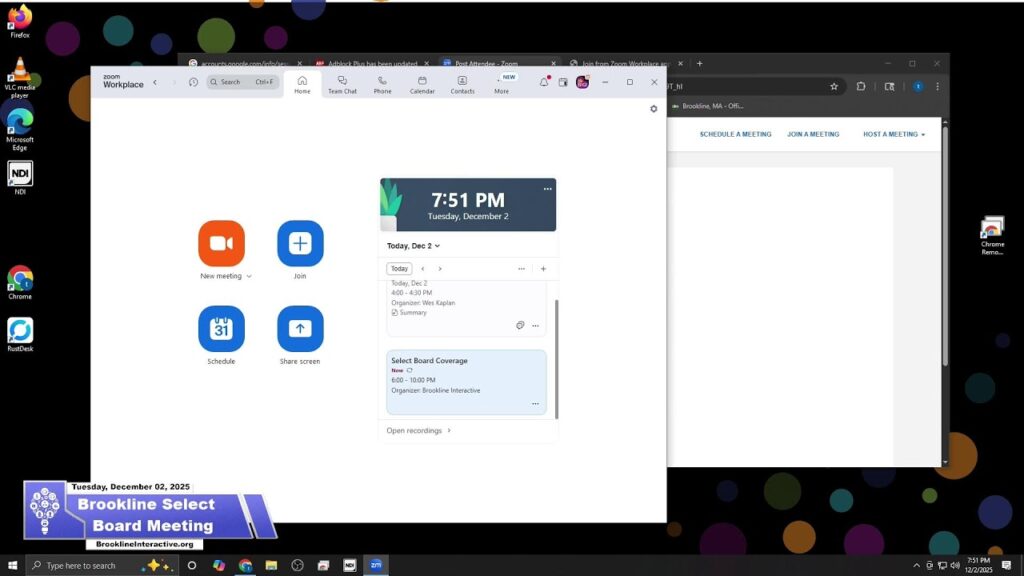Open the history clock icon
This screenshot has width=1024, height=576.
193,82
